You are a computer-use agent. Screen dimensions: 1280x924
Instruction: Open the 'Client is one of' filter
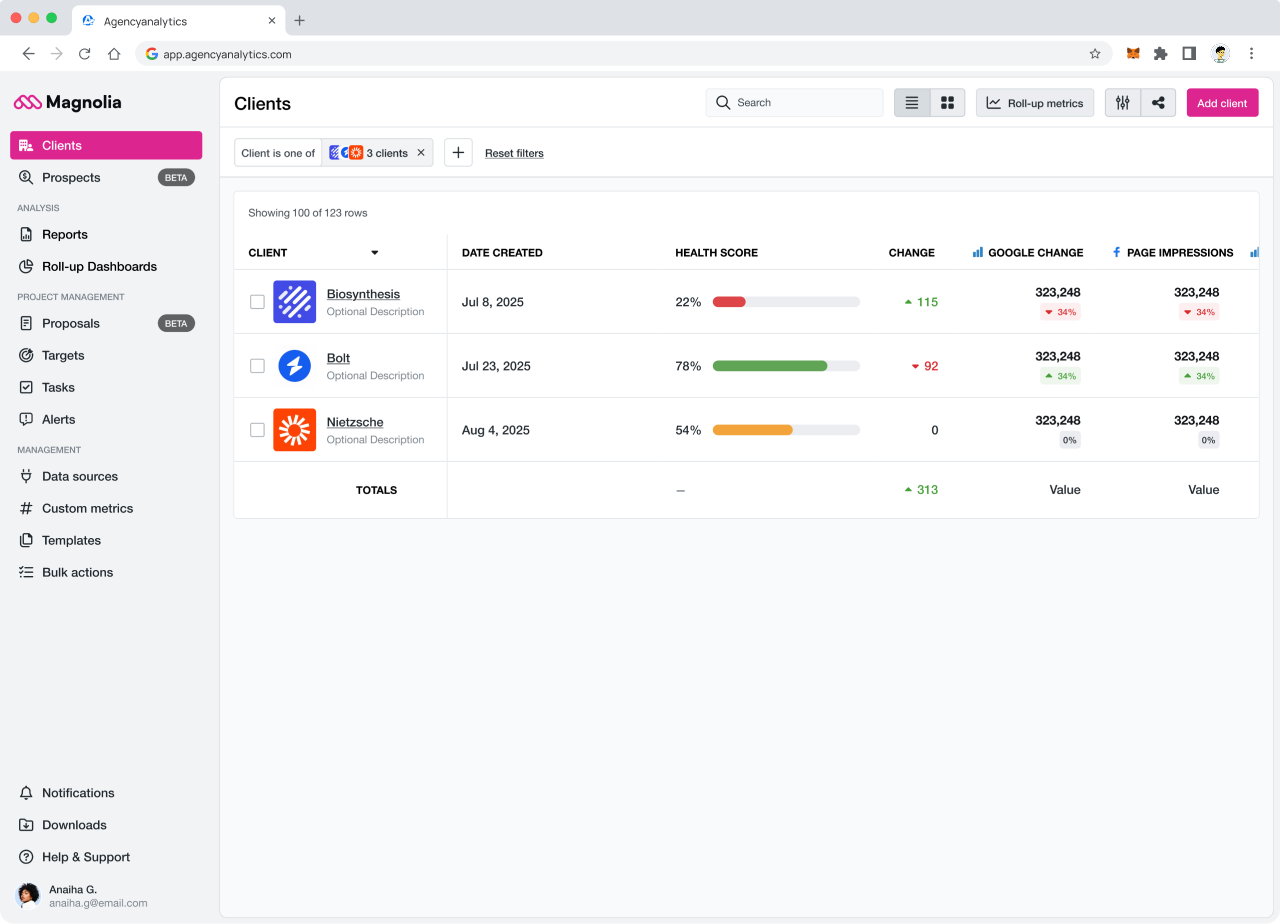[278, 153]
